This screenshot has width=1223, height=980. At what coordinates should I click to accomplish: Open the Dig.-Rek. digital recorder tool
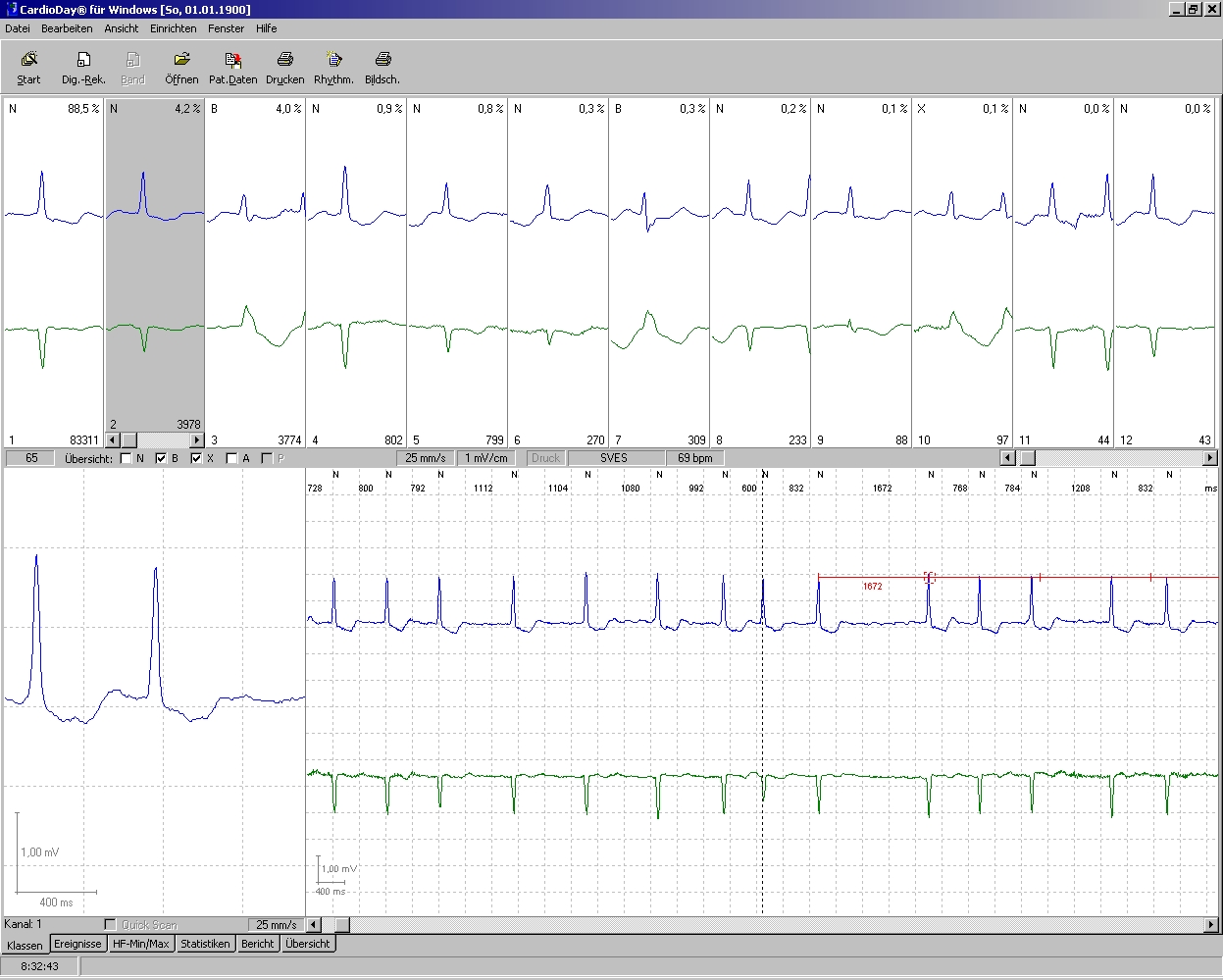(83, 60)
